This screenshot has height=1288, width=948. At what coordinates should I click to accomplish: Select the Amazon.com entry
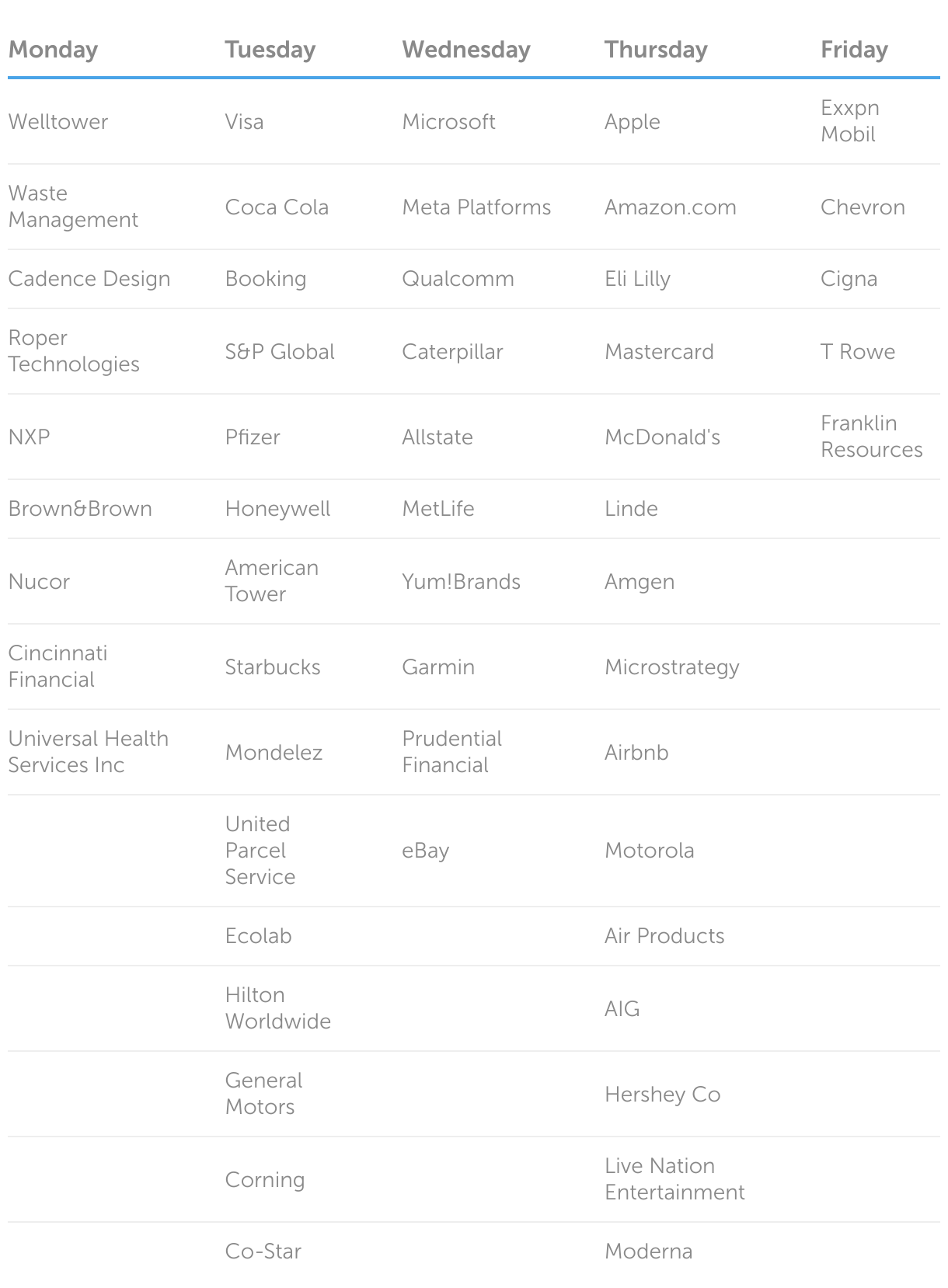point(670,207)
